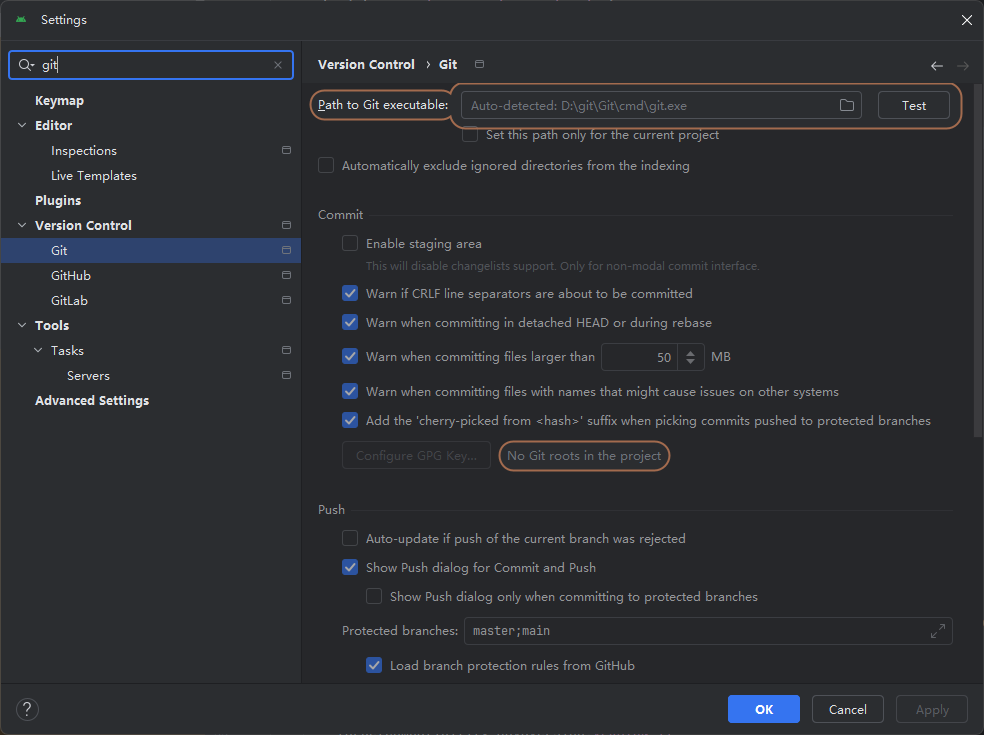Viewport: 984px width, 735px height.
Task: Enable the staging area checkbox
Action: [x=350, y=243]
